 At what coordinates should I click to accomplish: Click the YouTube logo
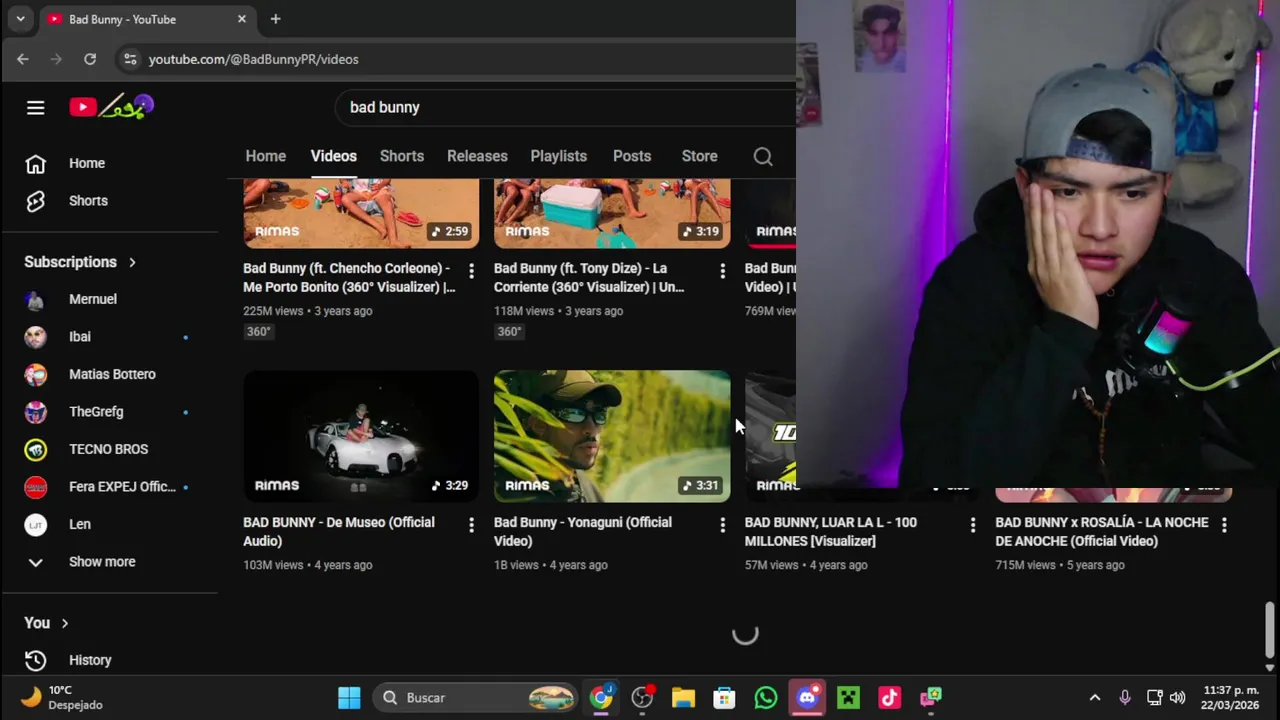click(x=111, y=107)
